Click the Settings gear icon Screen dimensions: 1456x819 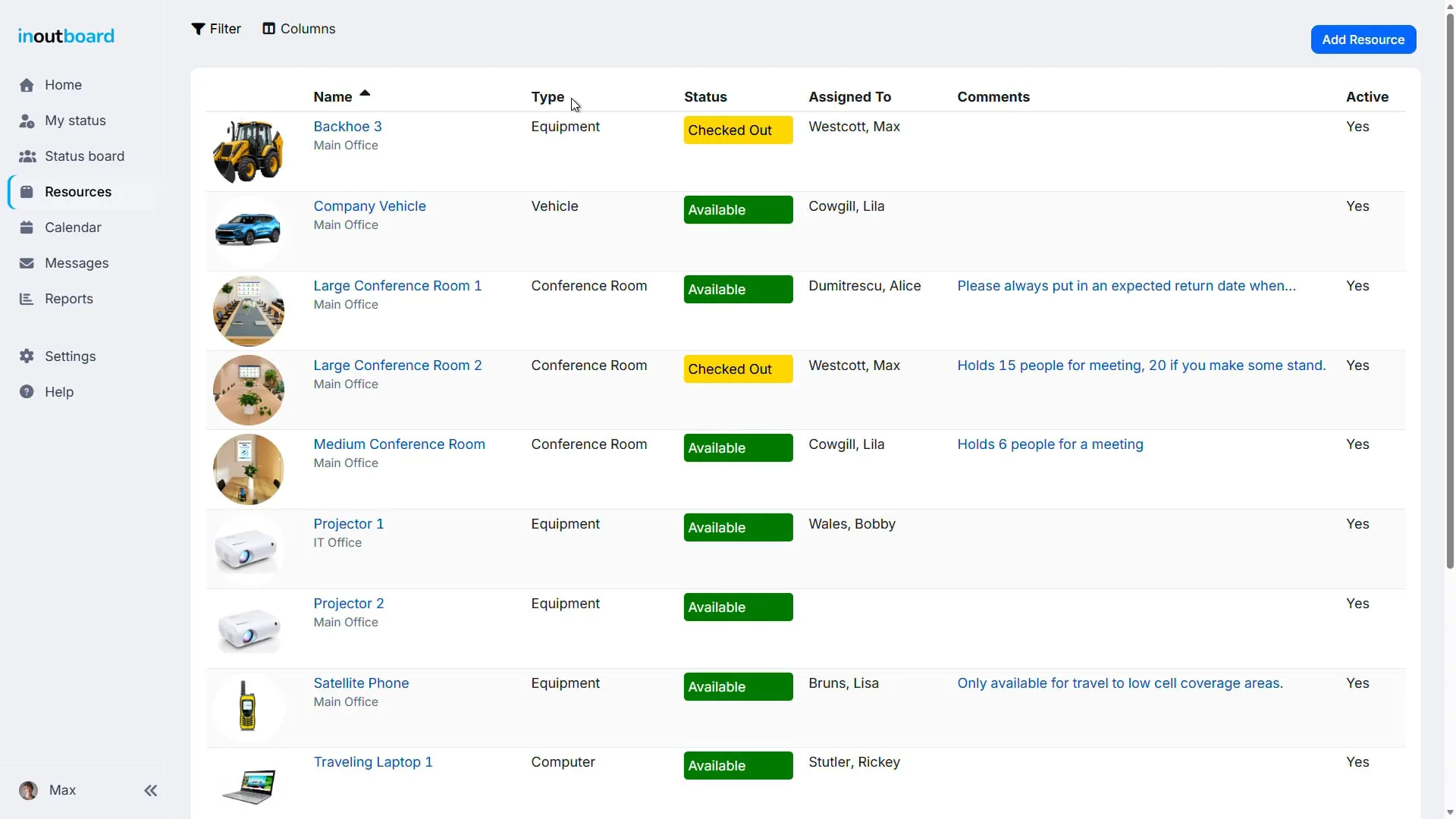tap(27, 356)
